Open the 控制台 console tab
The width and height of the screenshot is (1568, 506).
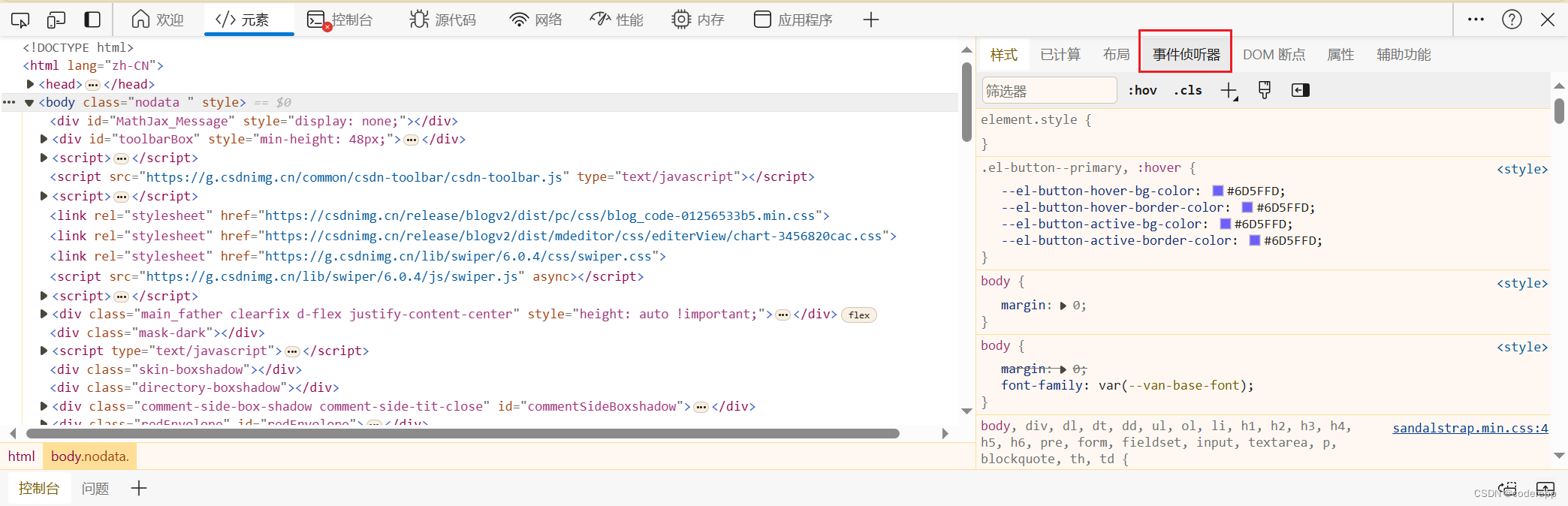click(x=340, y=20)
